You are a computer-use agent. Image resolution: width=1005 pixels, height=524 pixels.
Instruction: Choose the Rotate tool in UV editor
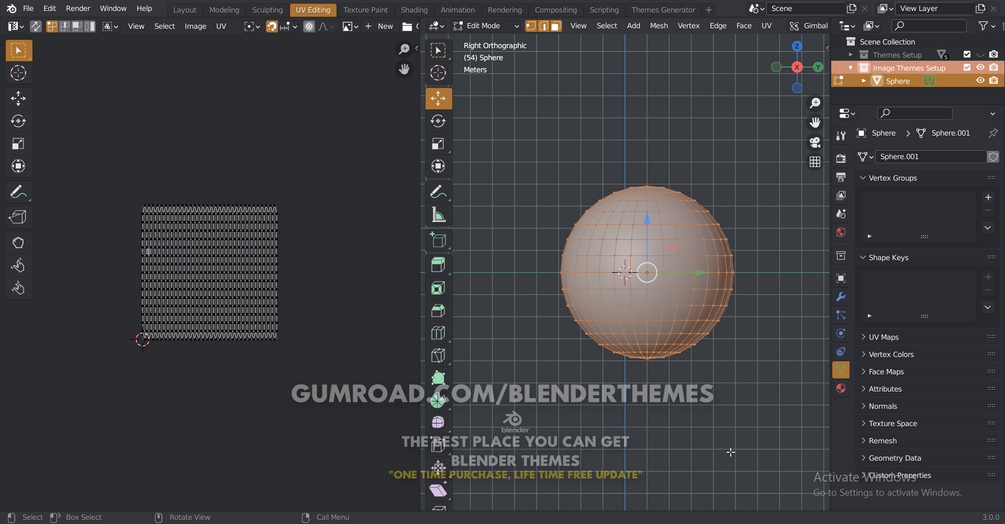18,121
